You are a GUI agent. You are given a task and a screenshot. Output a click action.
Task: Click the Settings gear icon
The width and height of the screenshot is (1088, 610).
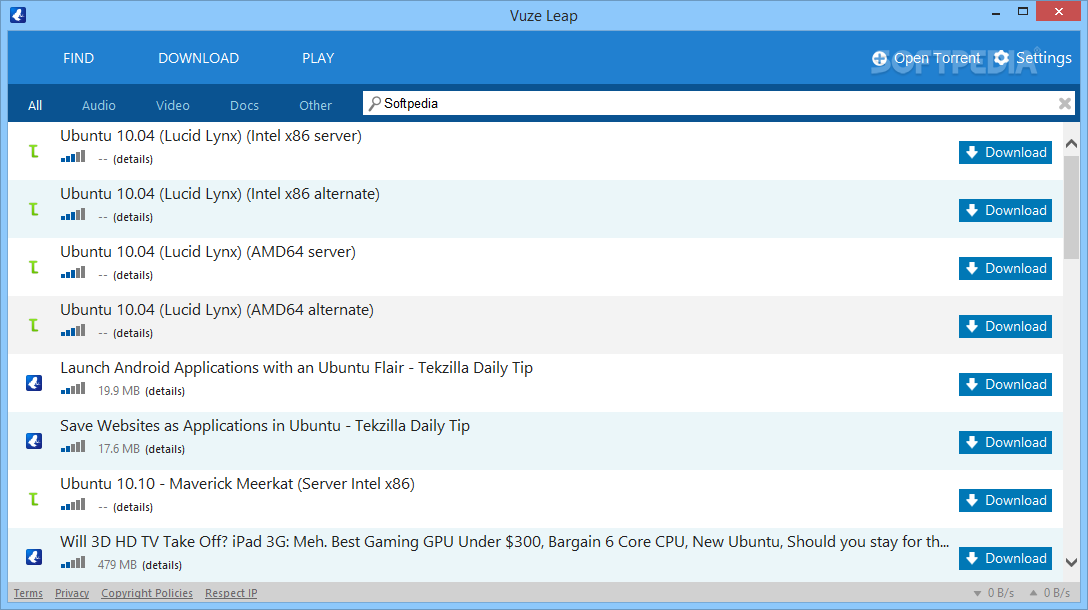1001,58
